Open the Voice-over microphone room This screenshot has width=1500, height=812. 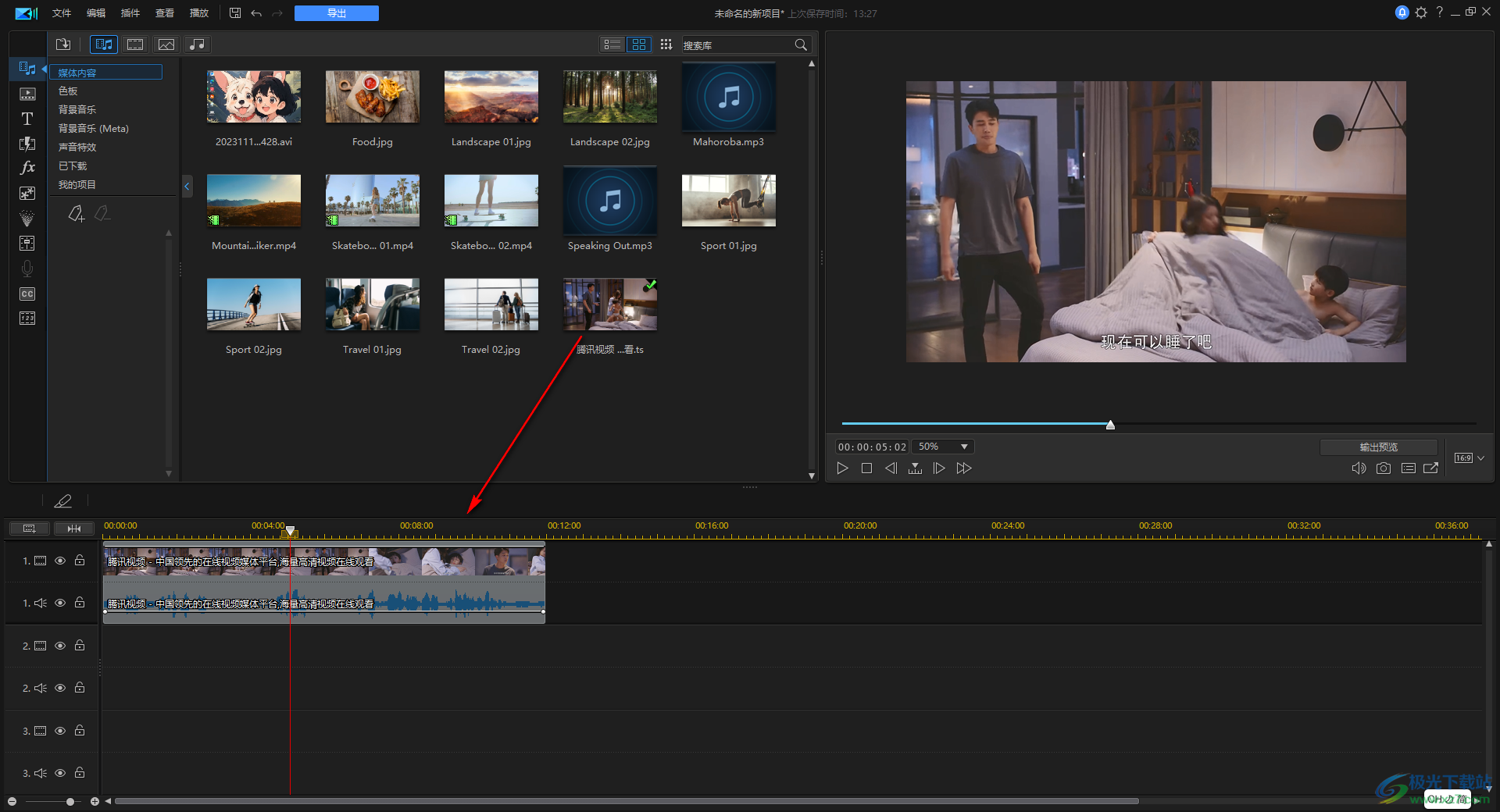27,269
